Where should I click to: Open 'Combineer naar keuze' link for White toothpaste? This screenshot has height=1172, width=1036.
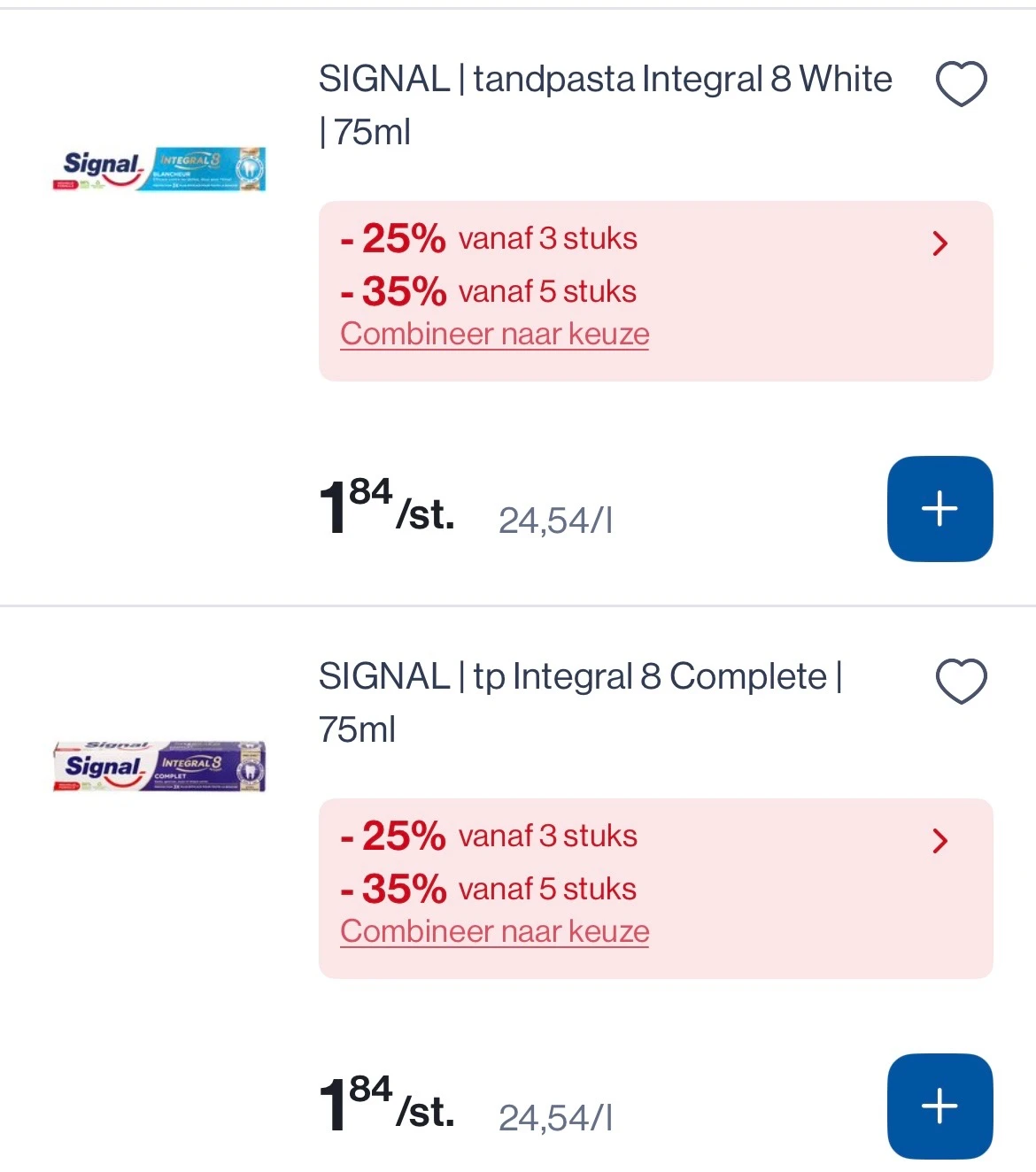[x=494, y=335]
